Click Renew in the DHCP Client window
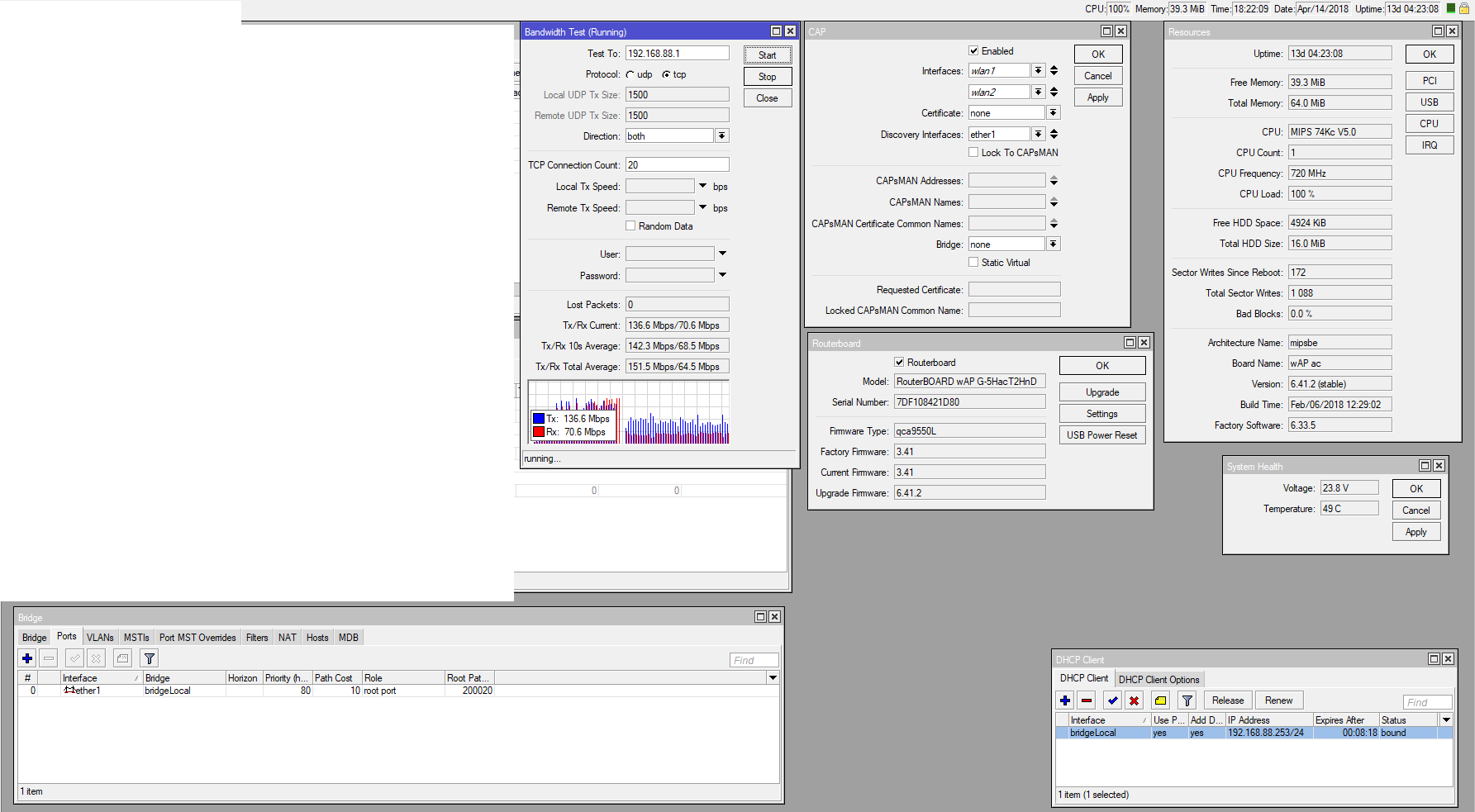 1279,700
